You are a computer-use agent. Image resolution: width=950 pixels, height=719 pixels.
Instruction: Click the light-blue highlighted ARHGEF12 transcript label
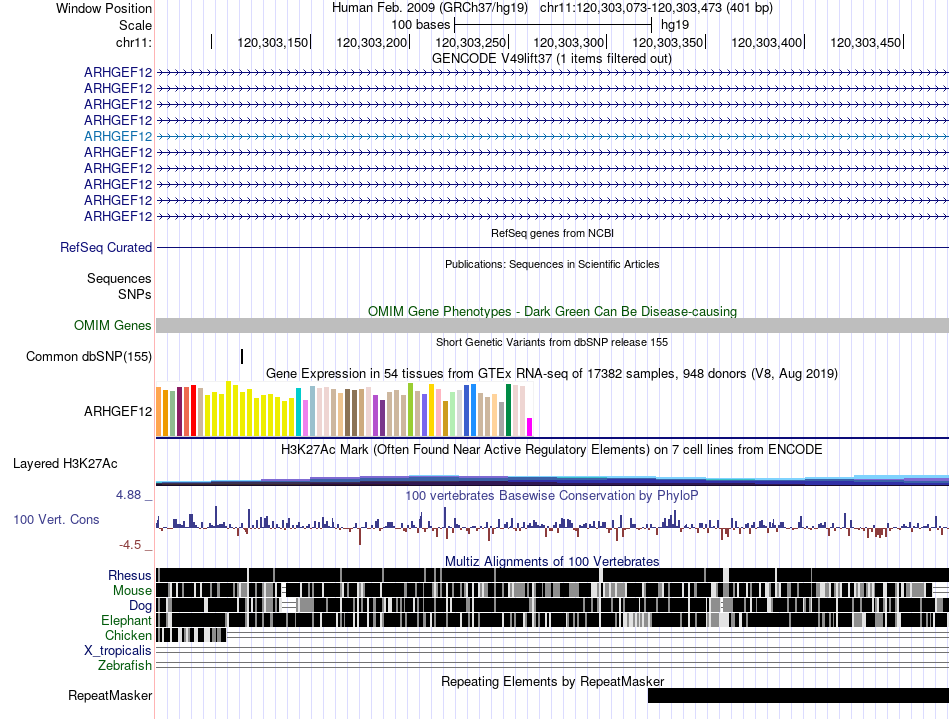pos(118,136)
